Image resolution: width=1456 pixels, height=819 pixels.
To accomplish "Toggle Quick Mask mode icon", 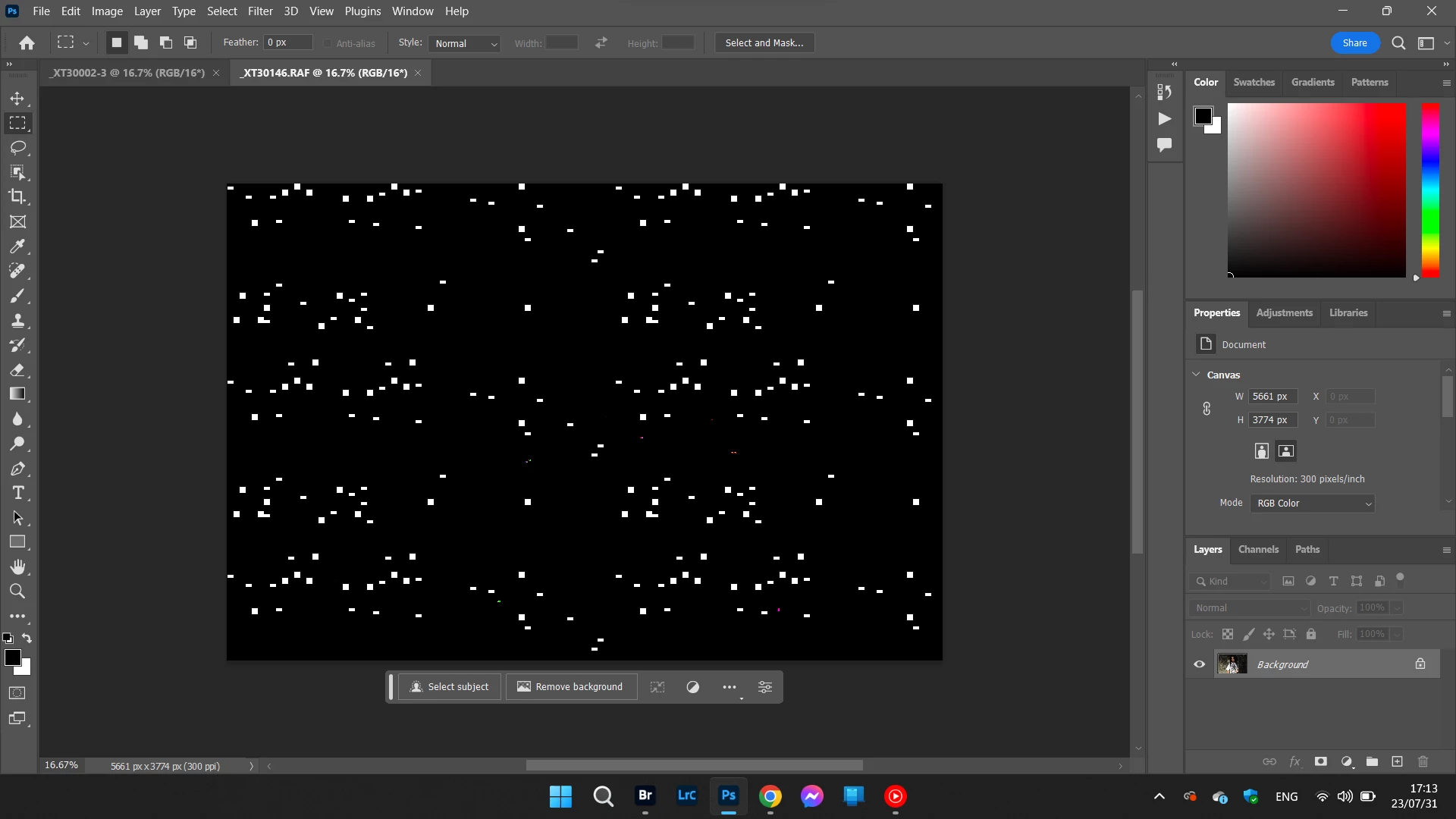I will (17, 693).
